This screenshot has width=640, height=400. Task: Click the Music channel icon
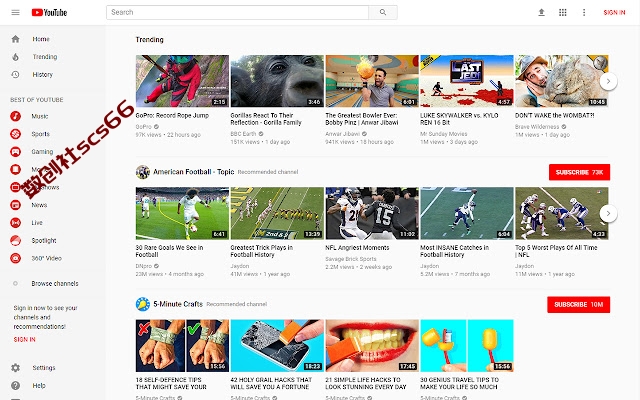click(x=16, y=116)
